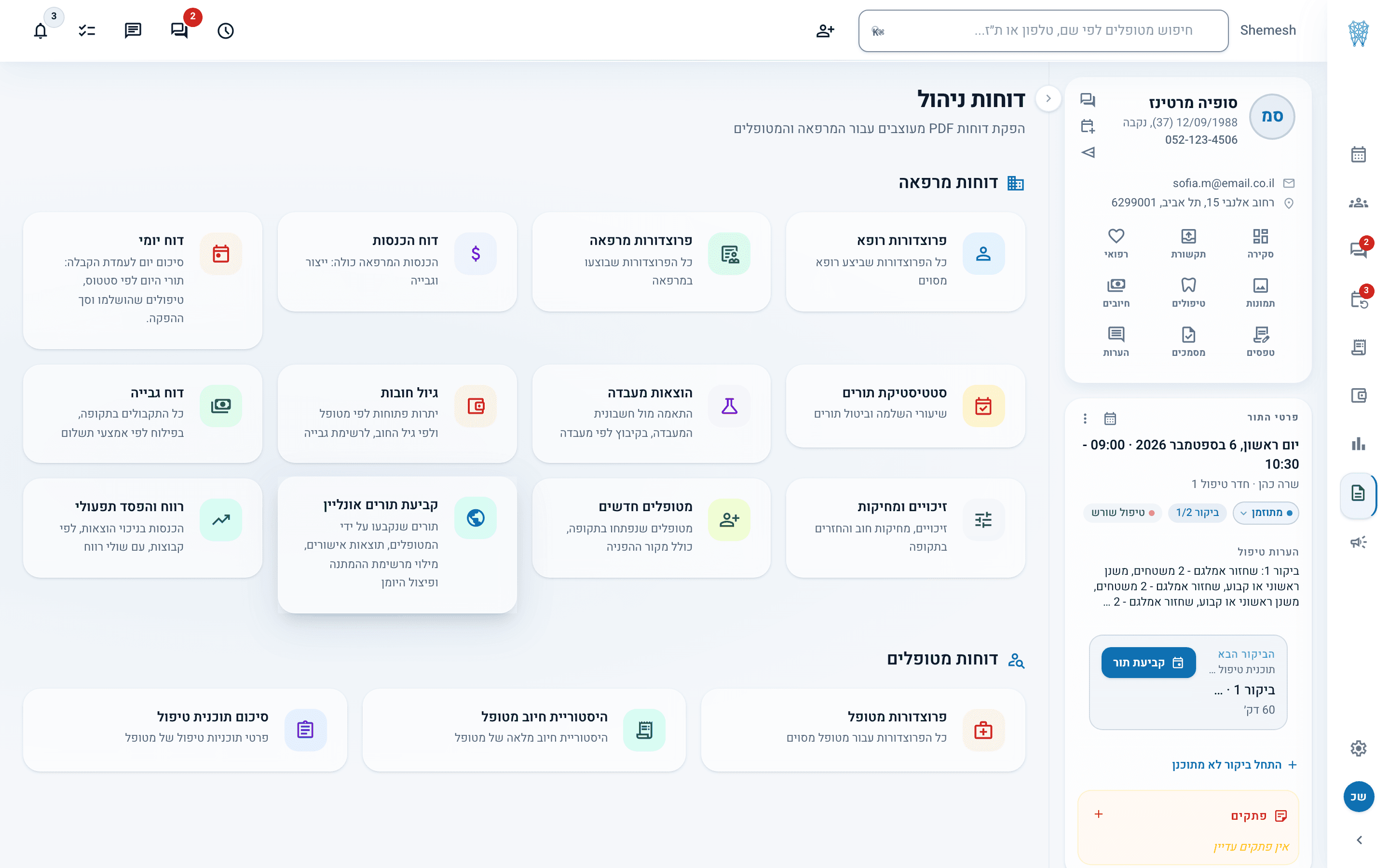The width and height of the screenshot is (1389, 868).
Task: Open the טיפולים bookmark shortcut
Action: 1188,293
